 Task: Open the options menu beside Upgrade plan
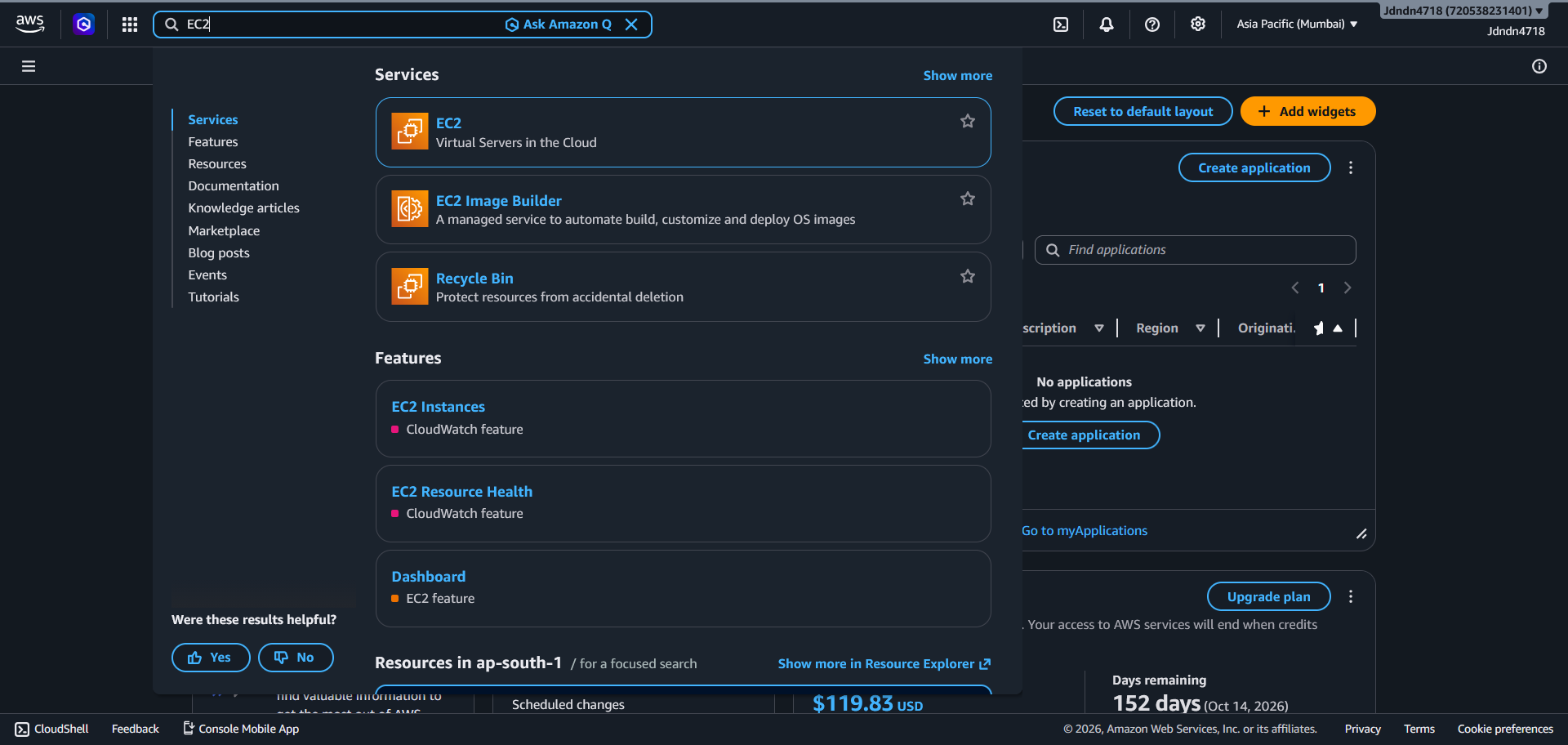click(x=1351, y=596)
